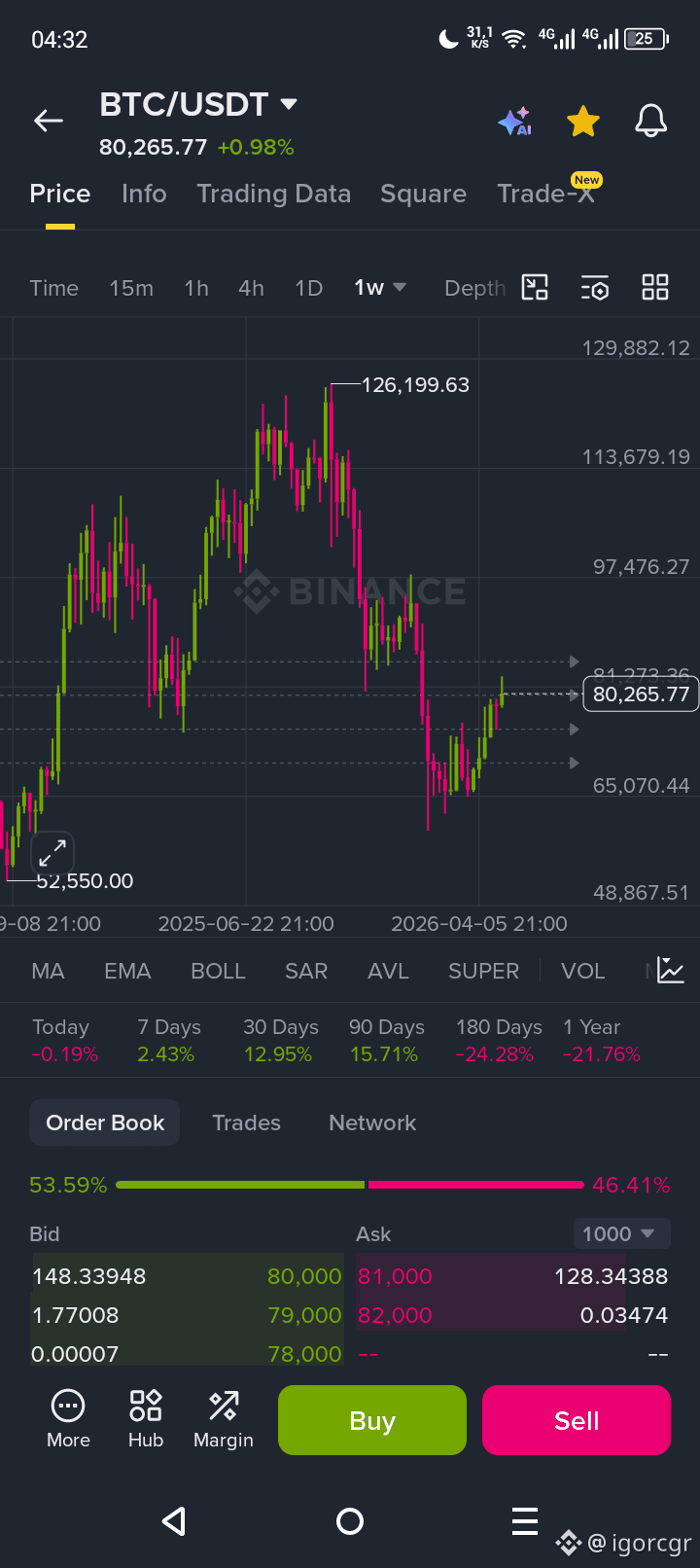Select the 1D chart interval

click(308, 288)
